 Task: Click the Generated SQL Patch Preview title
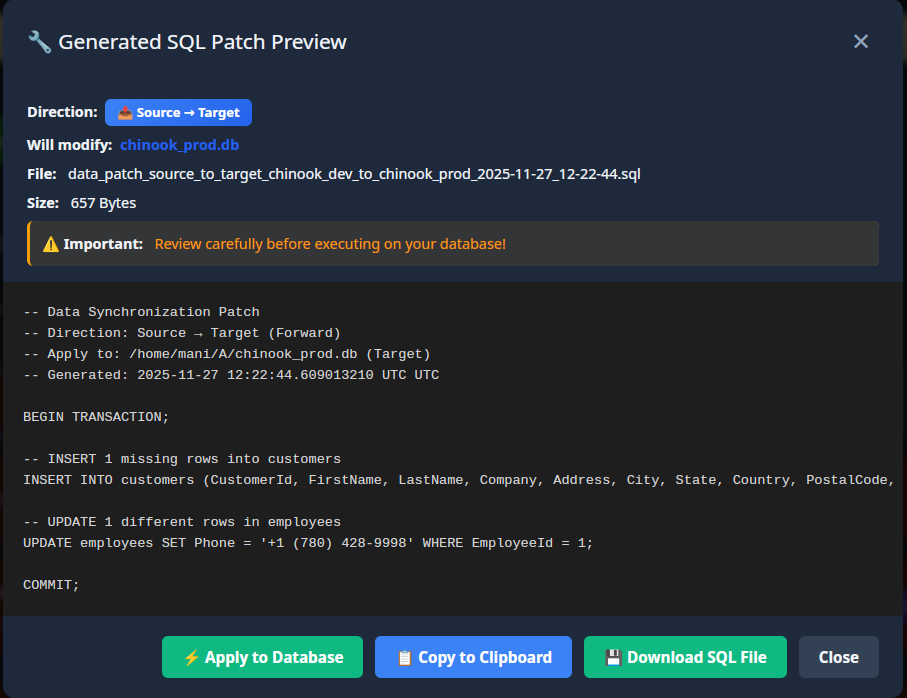pos(203,41)
